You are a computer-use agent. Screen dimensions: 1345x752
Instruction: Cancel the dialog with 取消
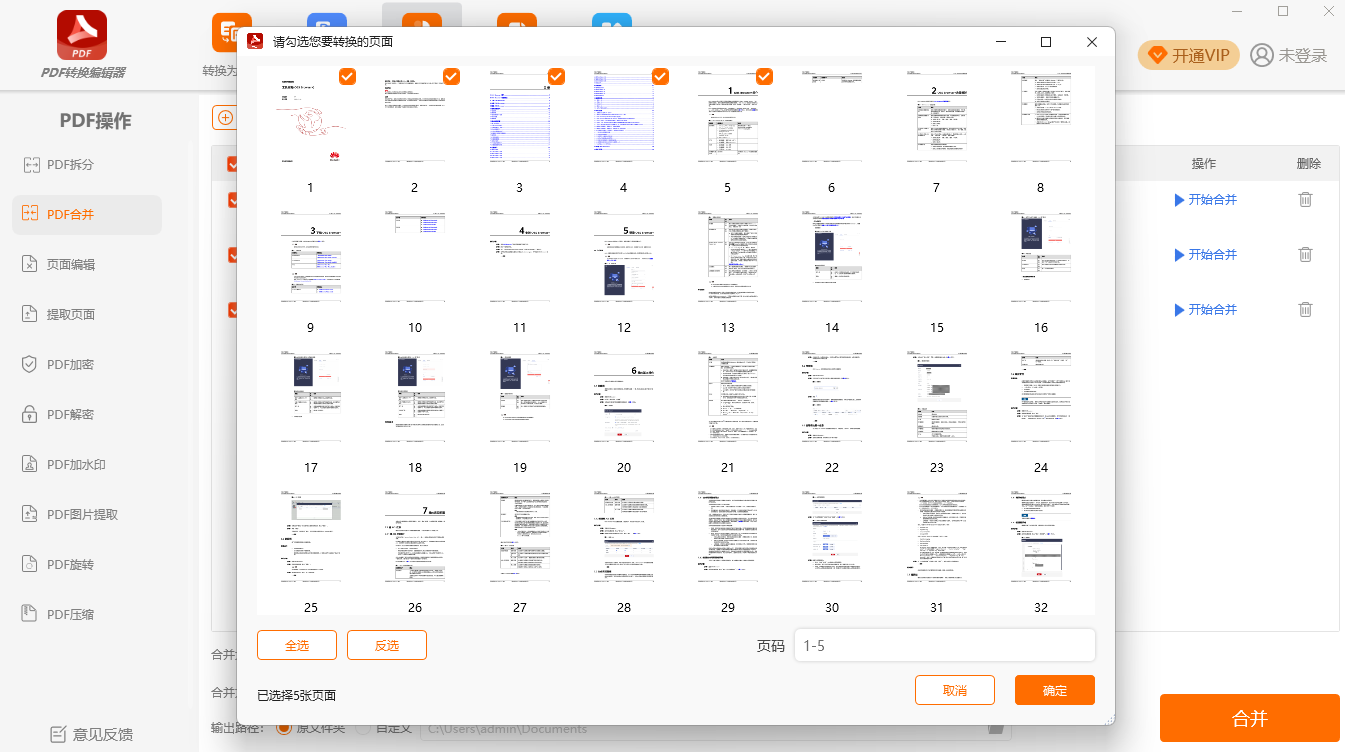coord(954,690)
